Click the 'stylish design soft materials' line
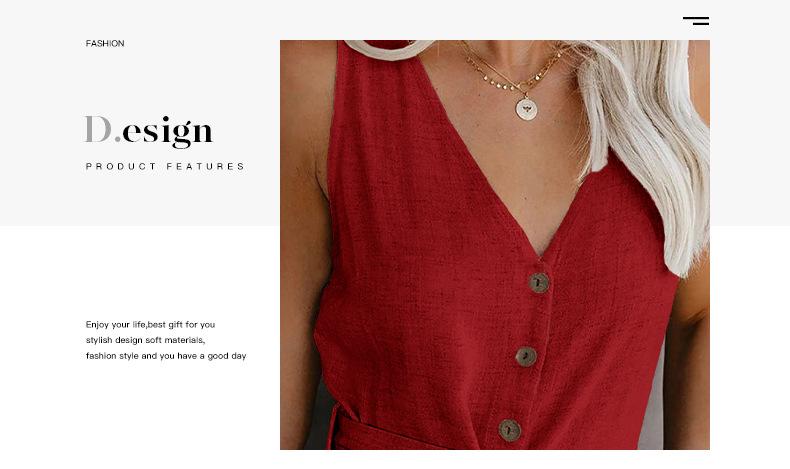The width and height of the screenshot is (790, 469). coord(145,340)
